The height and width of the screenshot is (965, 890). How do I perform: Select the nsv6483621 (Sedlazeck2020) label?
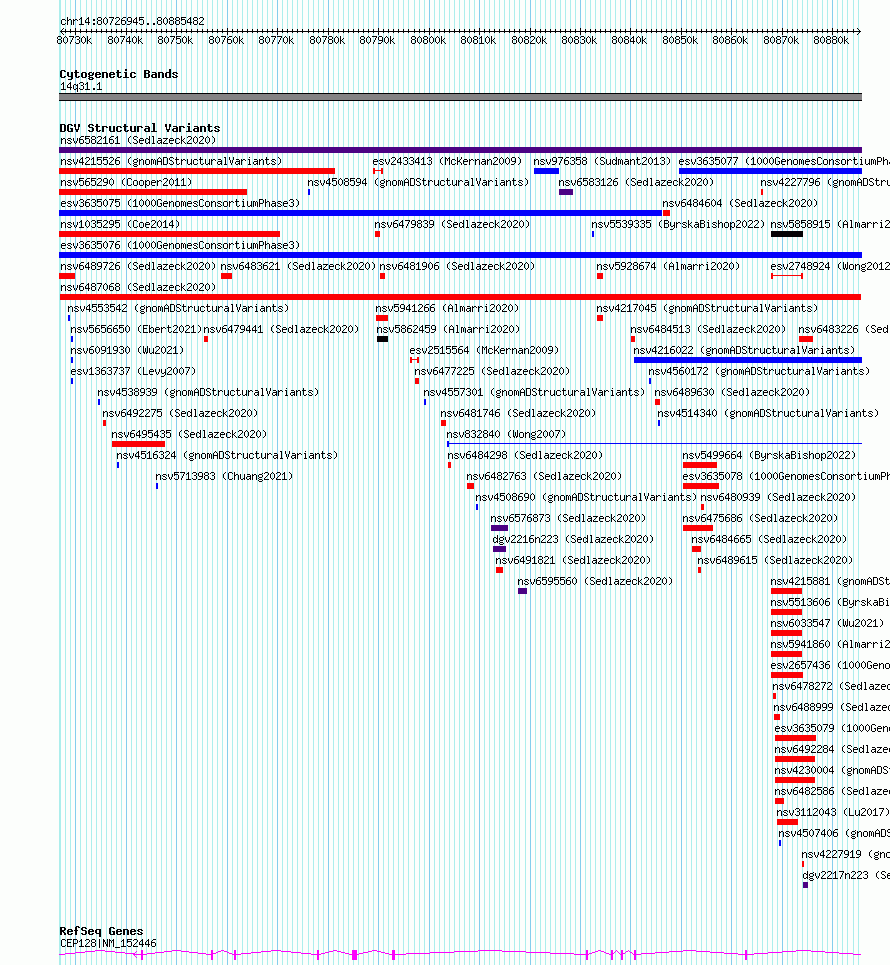[299, 266]
